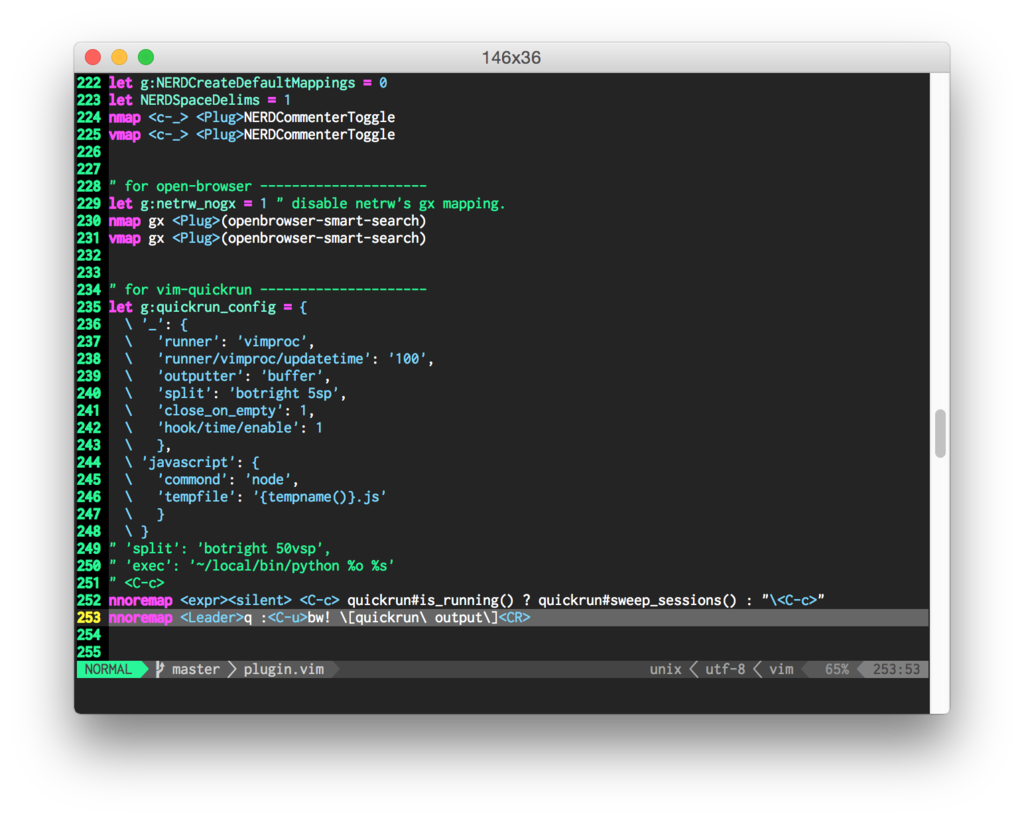1024x820 pixels.
Task: Click the master branch name
Action: pos(195,668)
